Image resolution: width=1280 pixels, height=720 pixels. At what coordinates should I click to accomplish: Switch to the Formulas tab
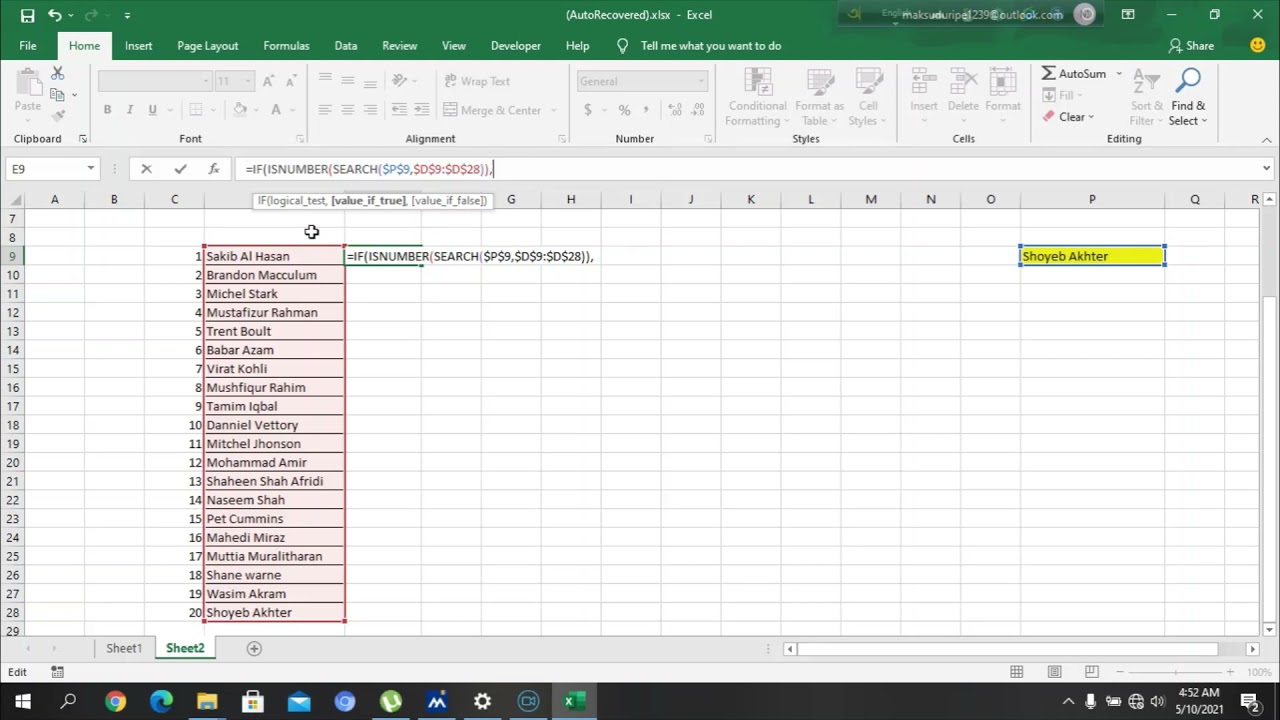pyautogui.click(x=286, y=46)
